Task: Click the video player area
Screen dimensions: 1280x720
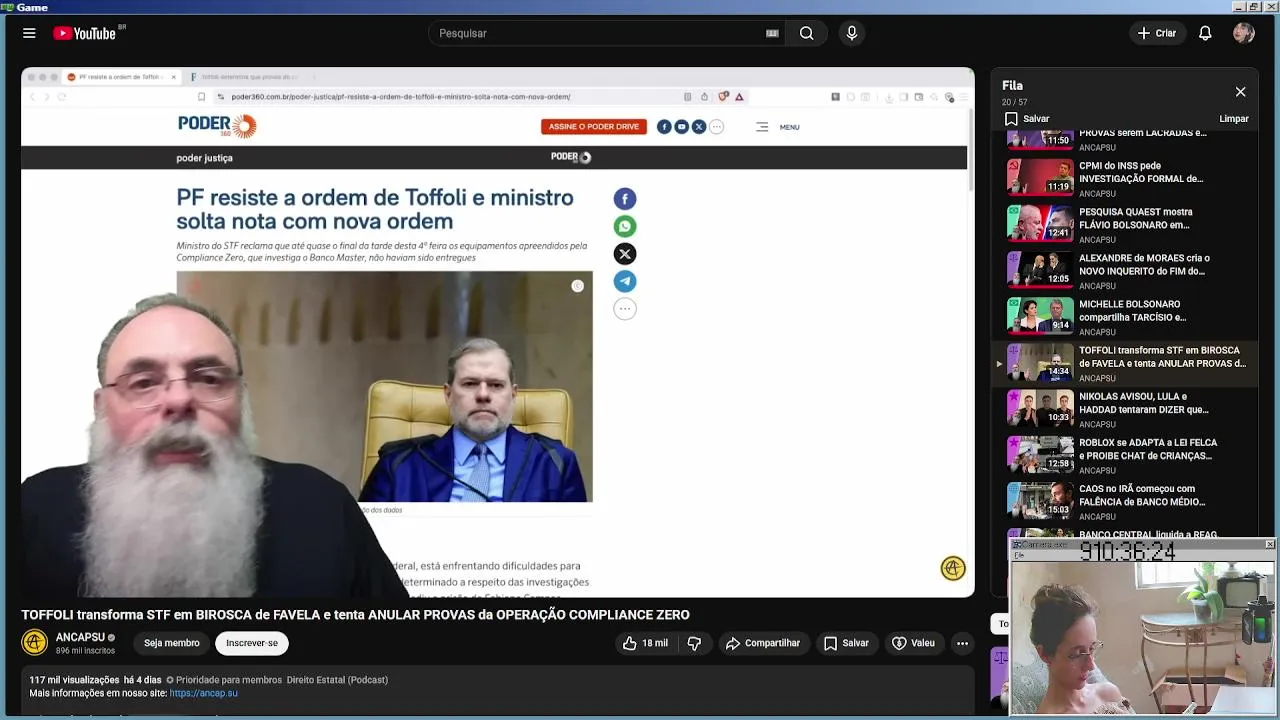Action: point(498,332)
